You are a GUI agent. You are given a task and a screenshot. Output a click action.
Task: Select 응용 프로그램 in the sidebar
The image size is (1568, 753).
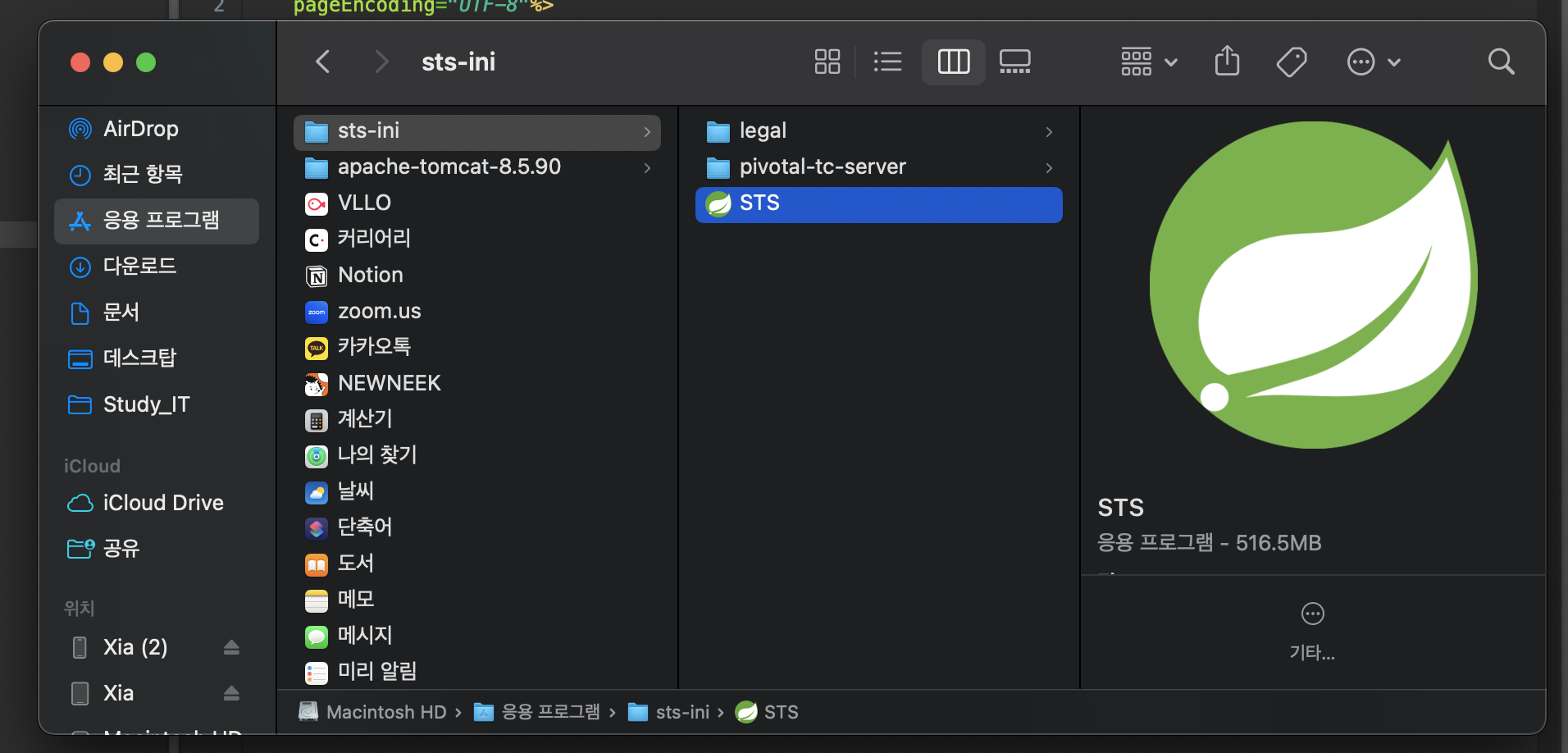(x=157, y=221)
